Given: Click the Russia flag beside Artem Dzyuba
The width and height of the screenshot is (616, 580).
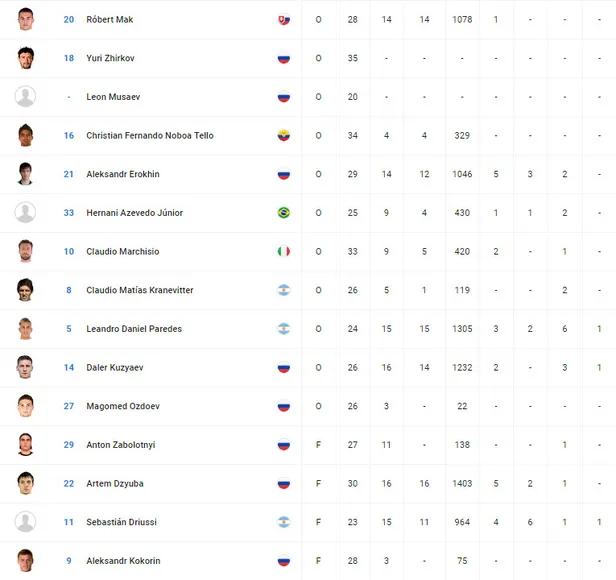Looking at the screenshot, I should [284, 483].
